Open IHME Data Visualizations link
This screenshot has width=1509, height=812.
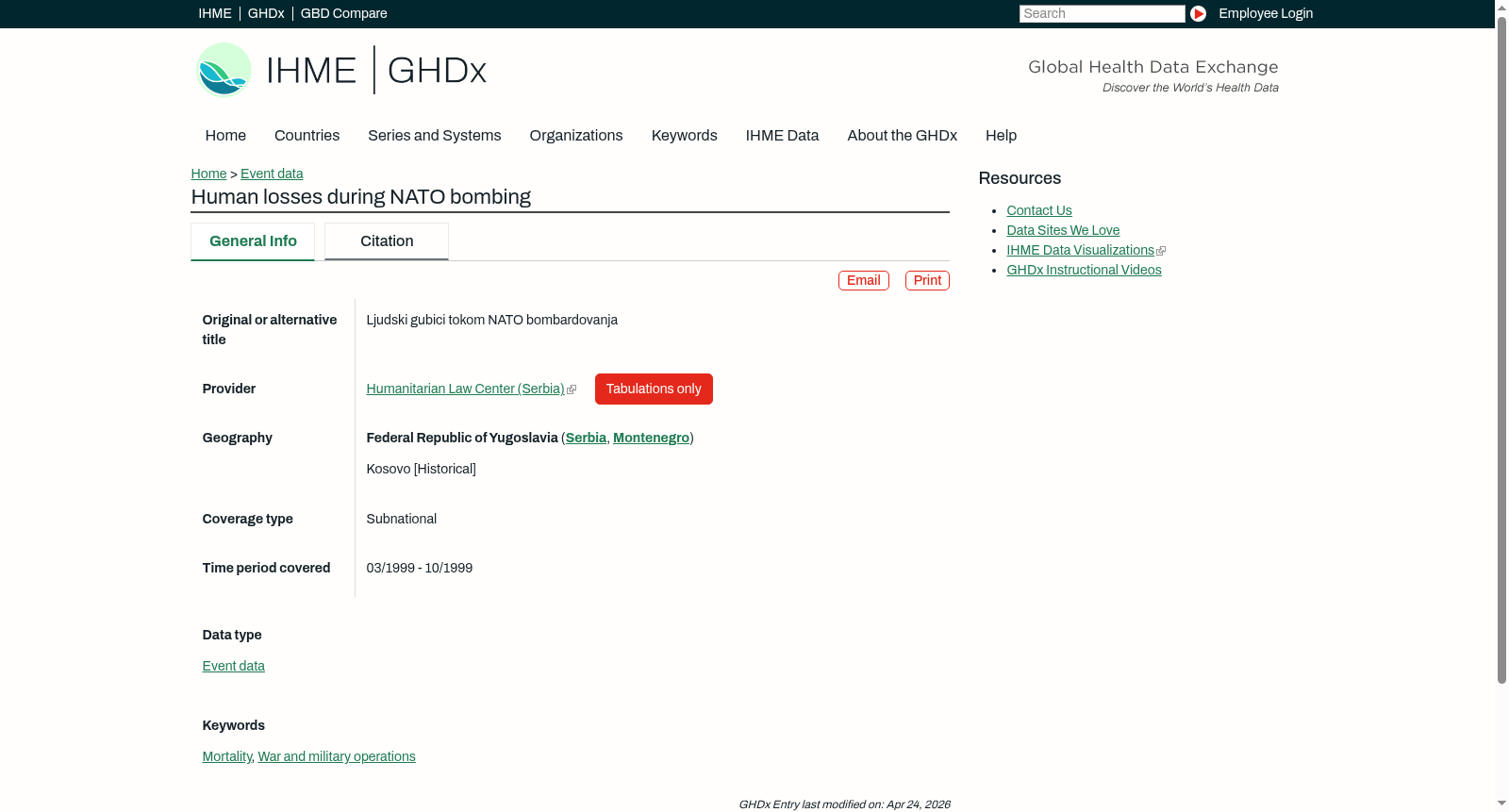tap(1080, 251)
